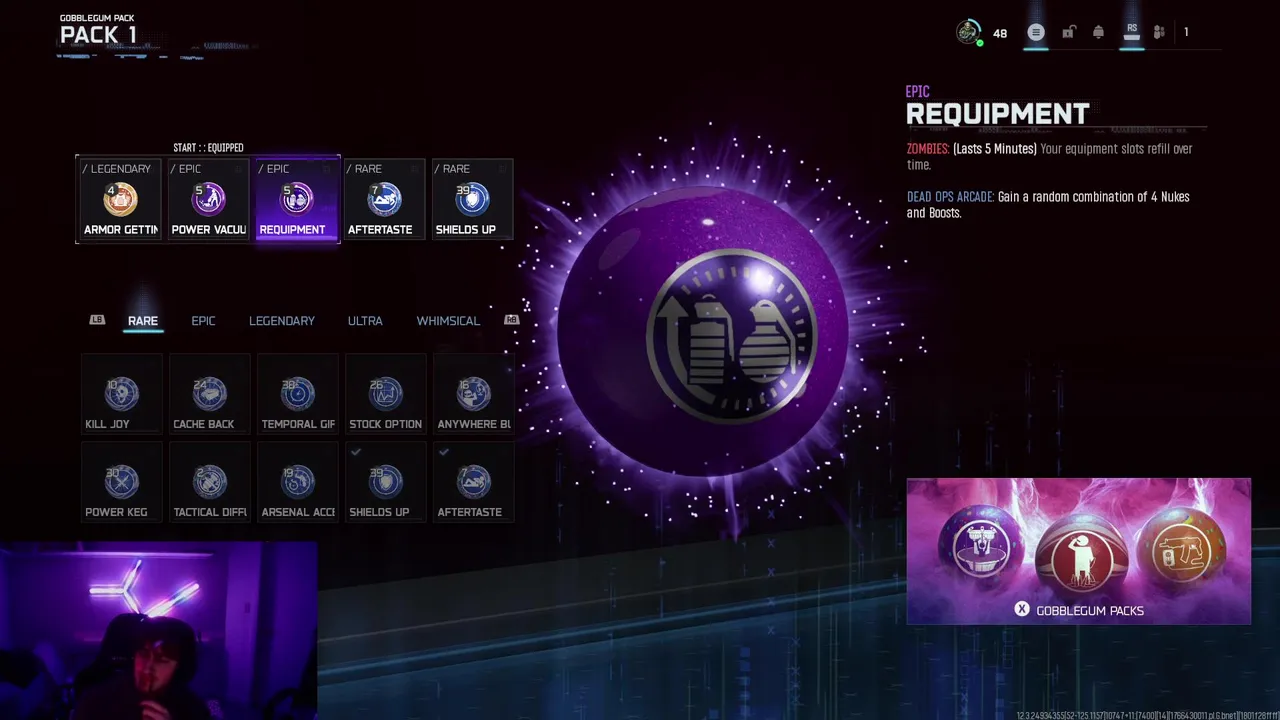The width and height of the screenshot is (1280, 720).
Task: Switch to the Rare rarity tab
Action: click(143, 321)
